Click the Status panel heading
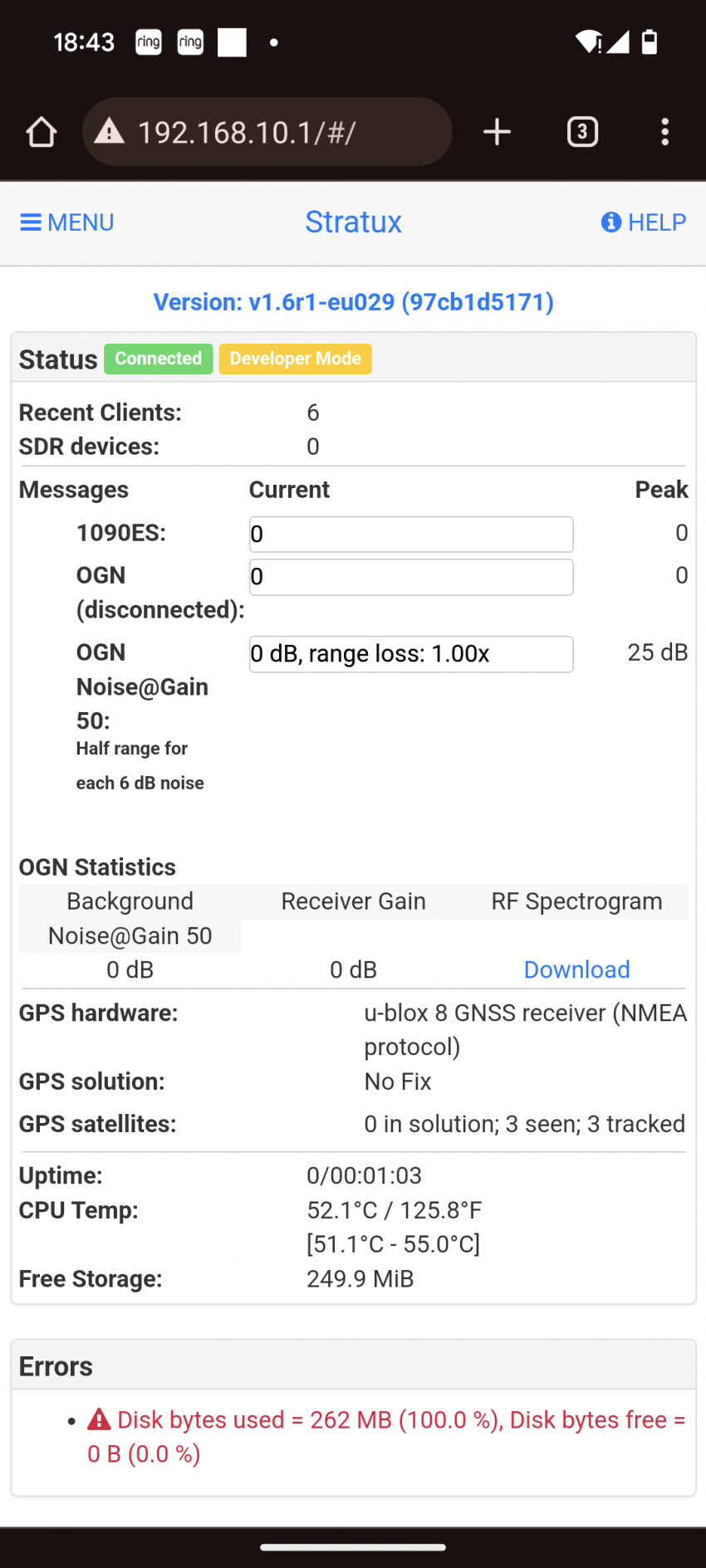706x1568 pixels. pyautogui.click(x=58, y=359)
